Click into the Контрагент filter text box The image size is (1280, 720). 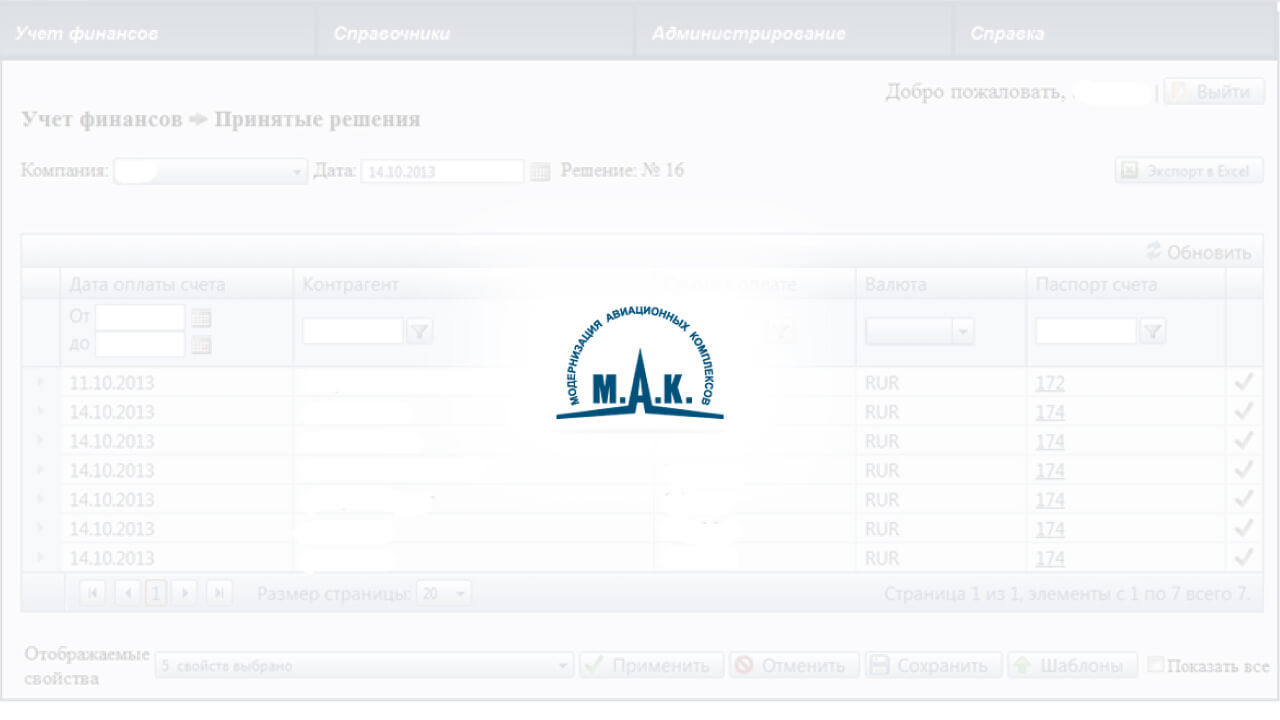coord(353,332)
